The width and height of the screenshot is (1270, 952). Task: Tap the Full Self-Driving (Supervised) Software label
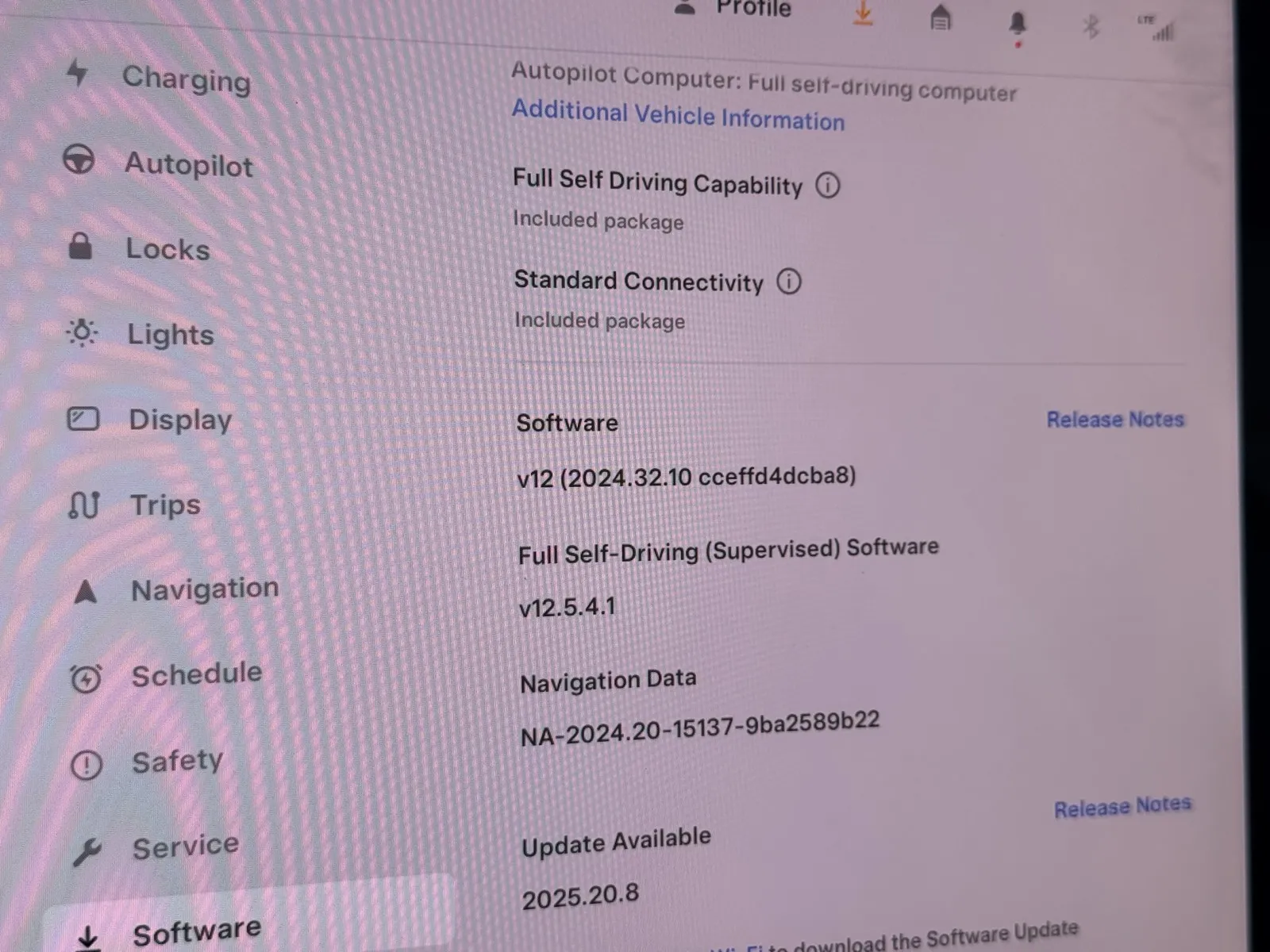pyautogui.click(x=729, y=551)
